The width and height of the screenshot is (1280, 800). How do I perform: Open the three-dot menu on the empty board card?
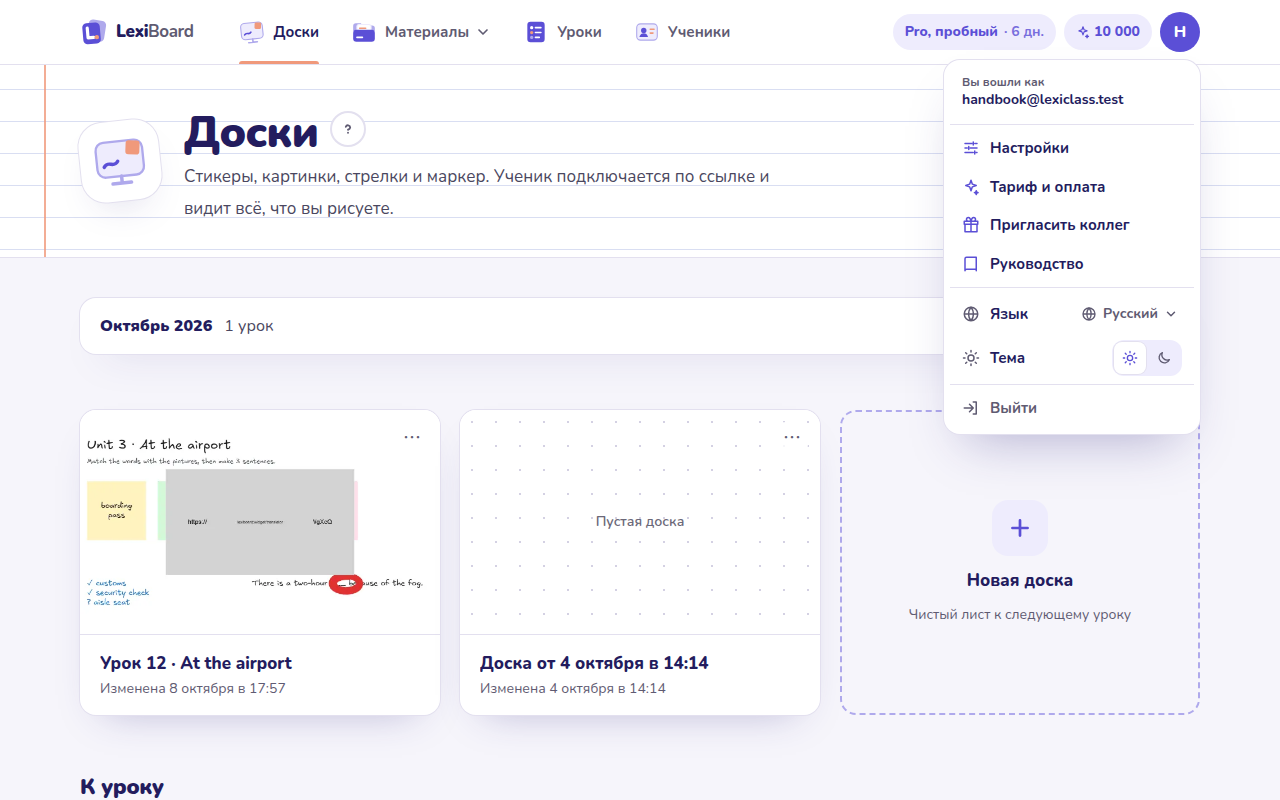tap(792, 437)
